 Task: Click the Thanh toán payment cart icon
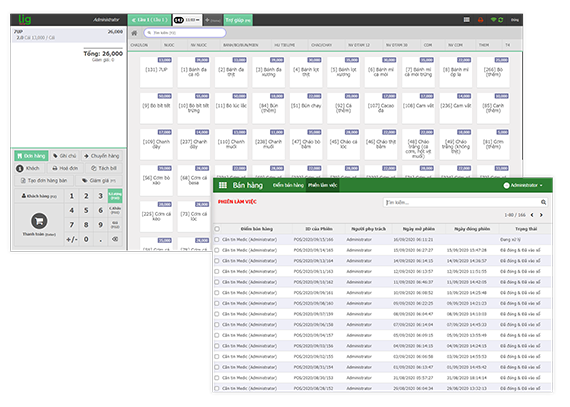coord(39,221)
